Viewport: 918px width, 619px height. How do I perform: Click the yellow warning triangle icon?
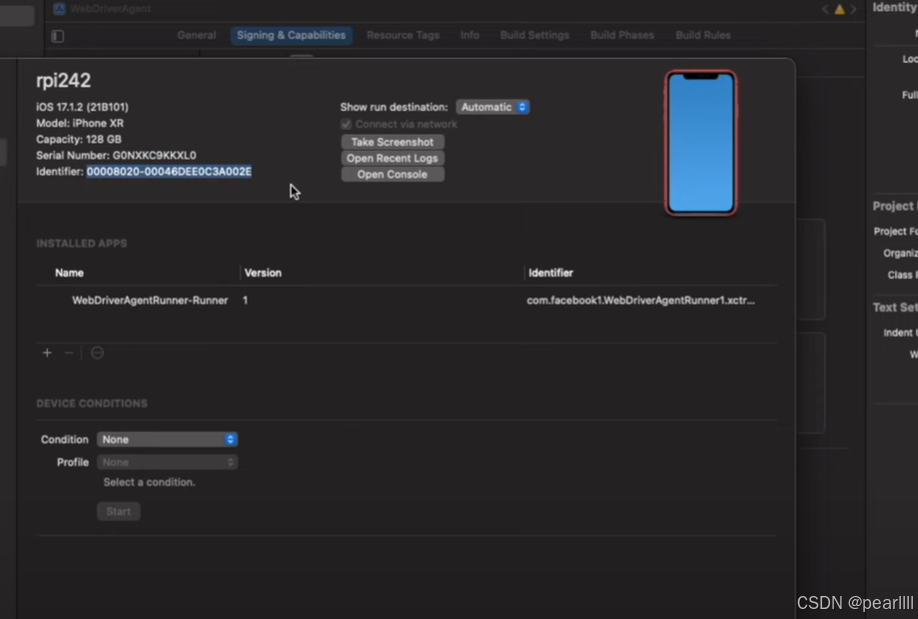tap(839, 9)
